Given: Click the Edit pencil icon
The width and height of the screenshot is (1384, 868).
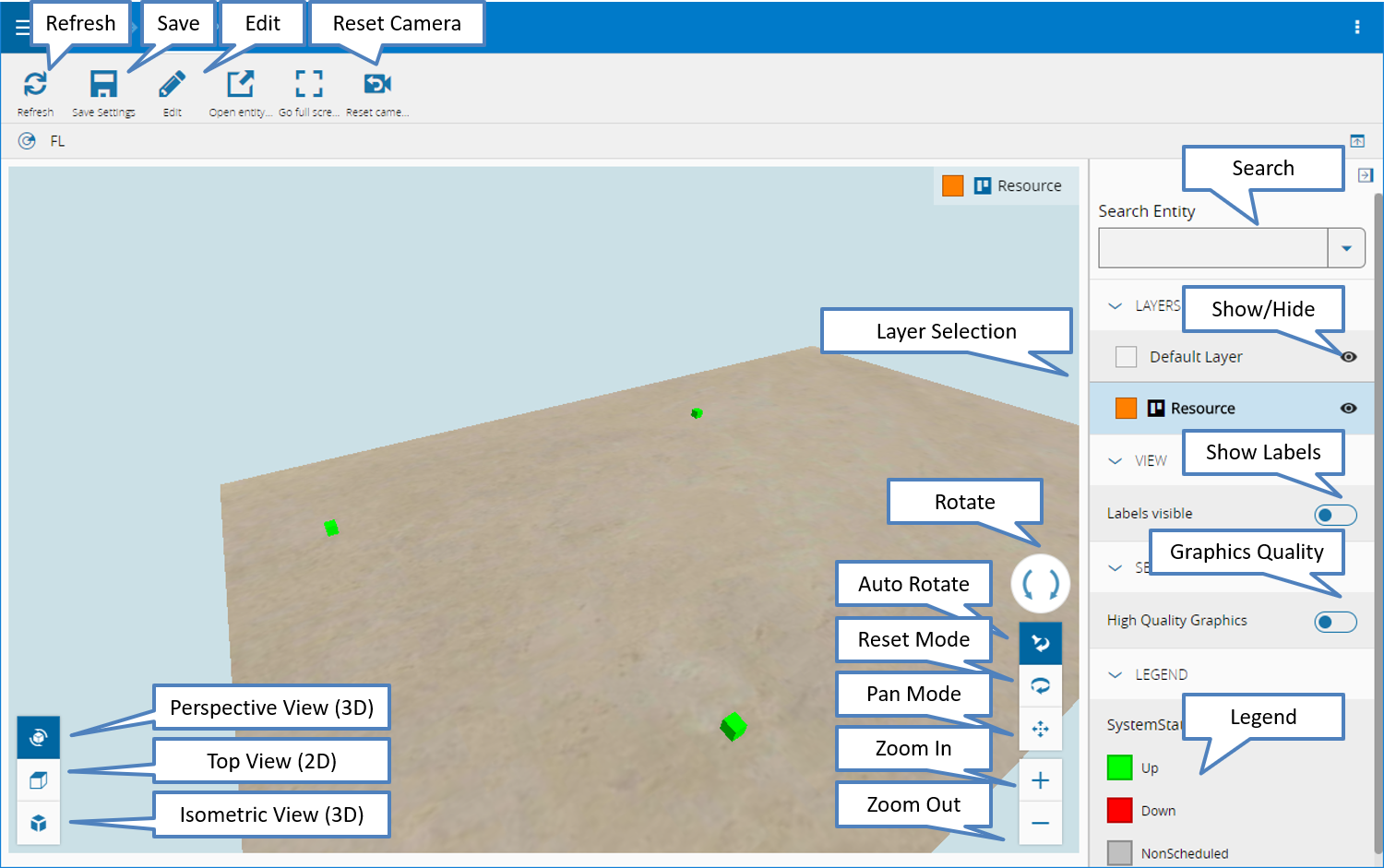Looking at the screenshot, I should click(x=172, y=84).
